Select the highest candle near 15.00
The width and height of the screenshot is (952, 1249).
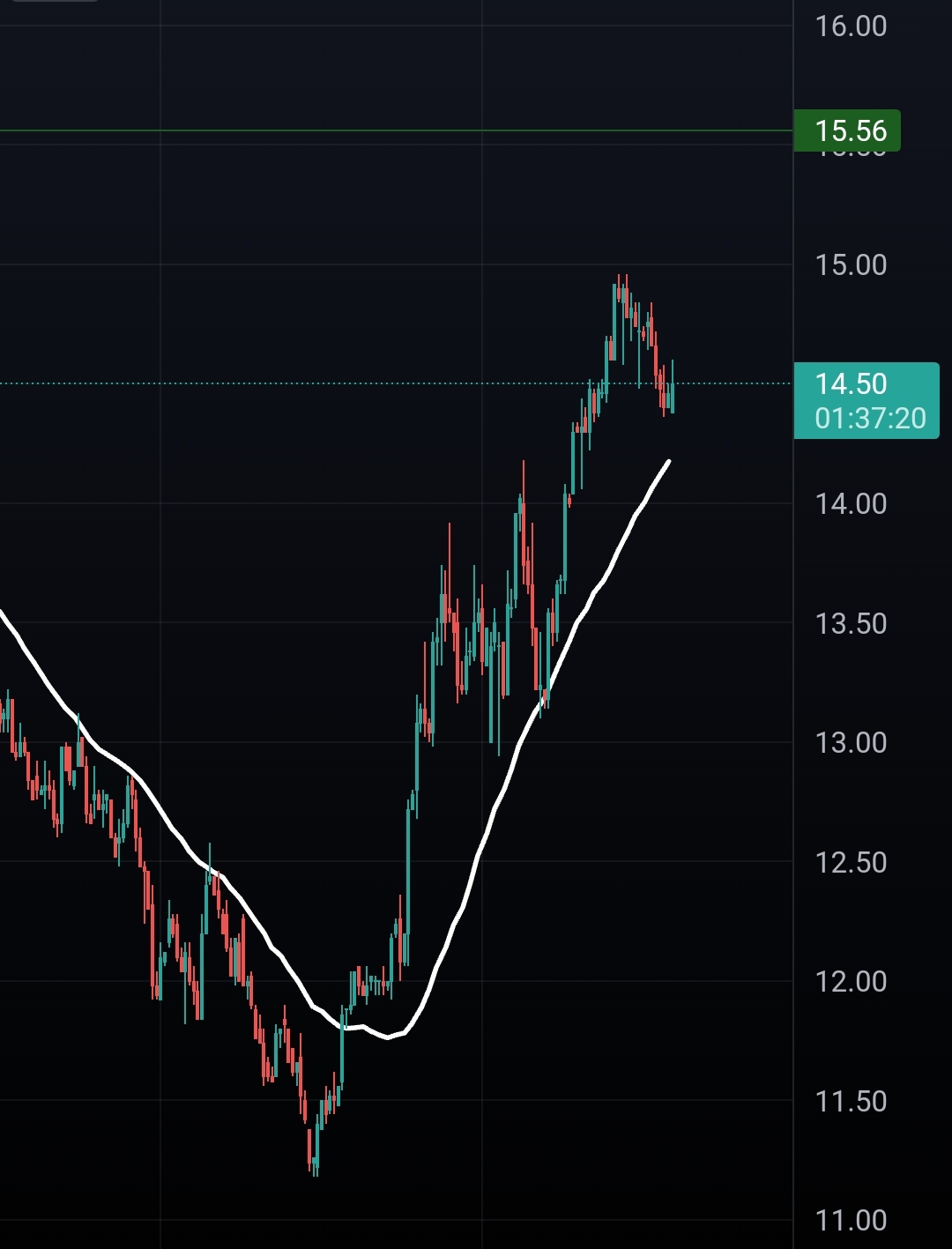coord(621,293)
